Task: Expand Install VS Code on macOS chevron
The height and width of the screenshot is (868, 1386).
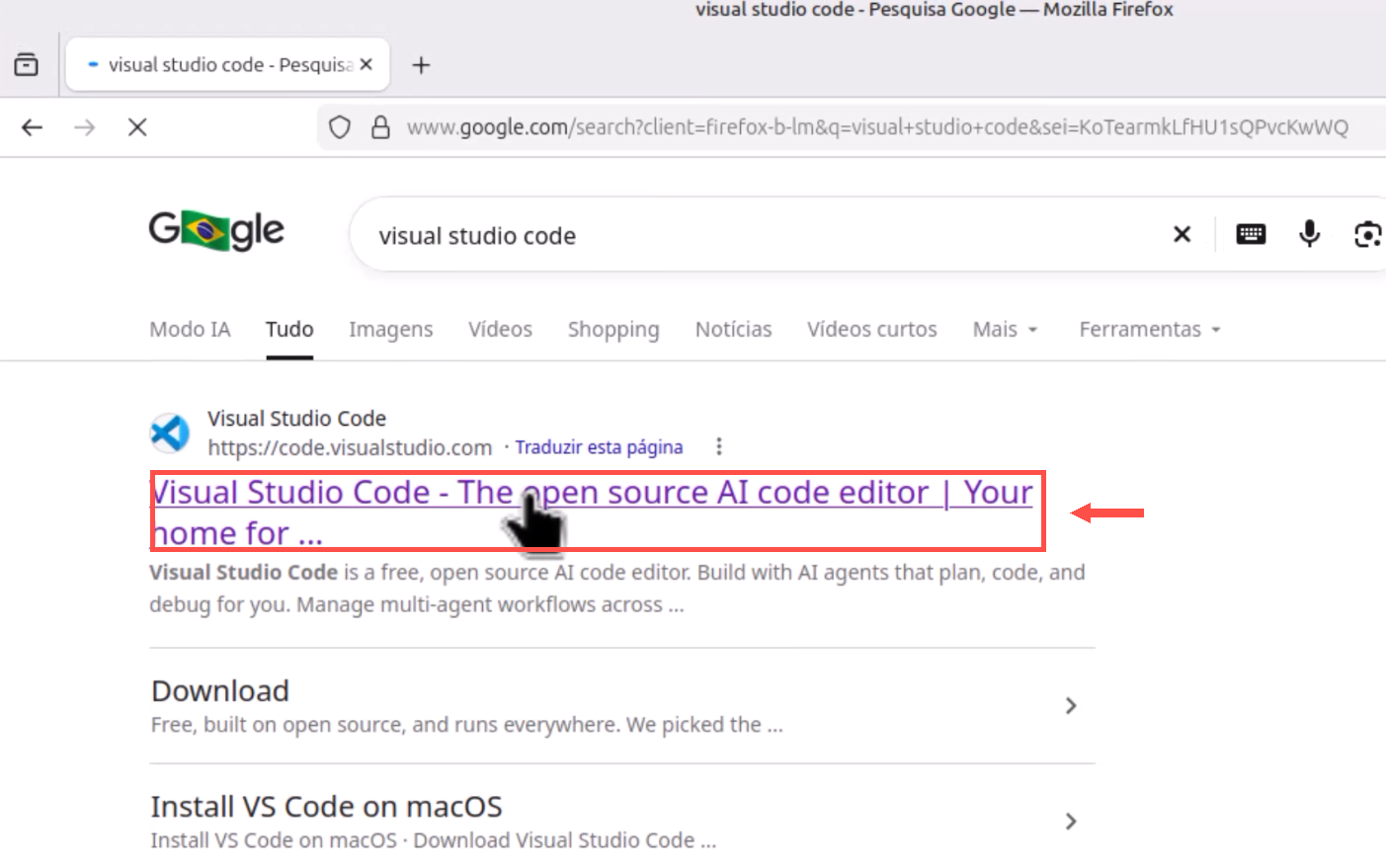Action: click(x=1071, y=822)
